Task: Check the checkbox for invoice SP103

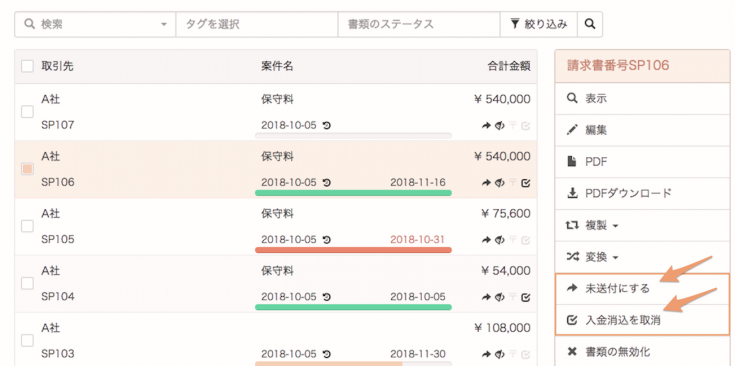Action: click(27, 341)
